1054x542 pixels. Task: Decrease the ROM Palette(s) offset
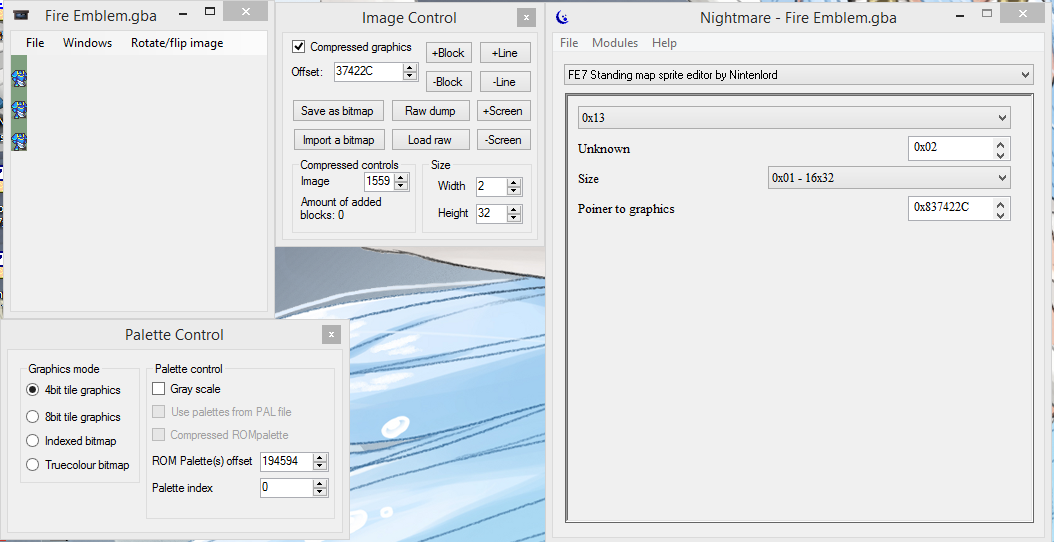[x=320, y=466]
